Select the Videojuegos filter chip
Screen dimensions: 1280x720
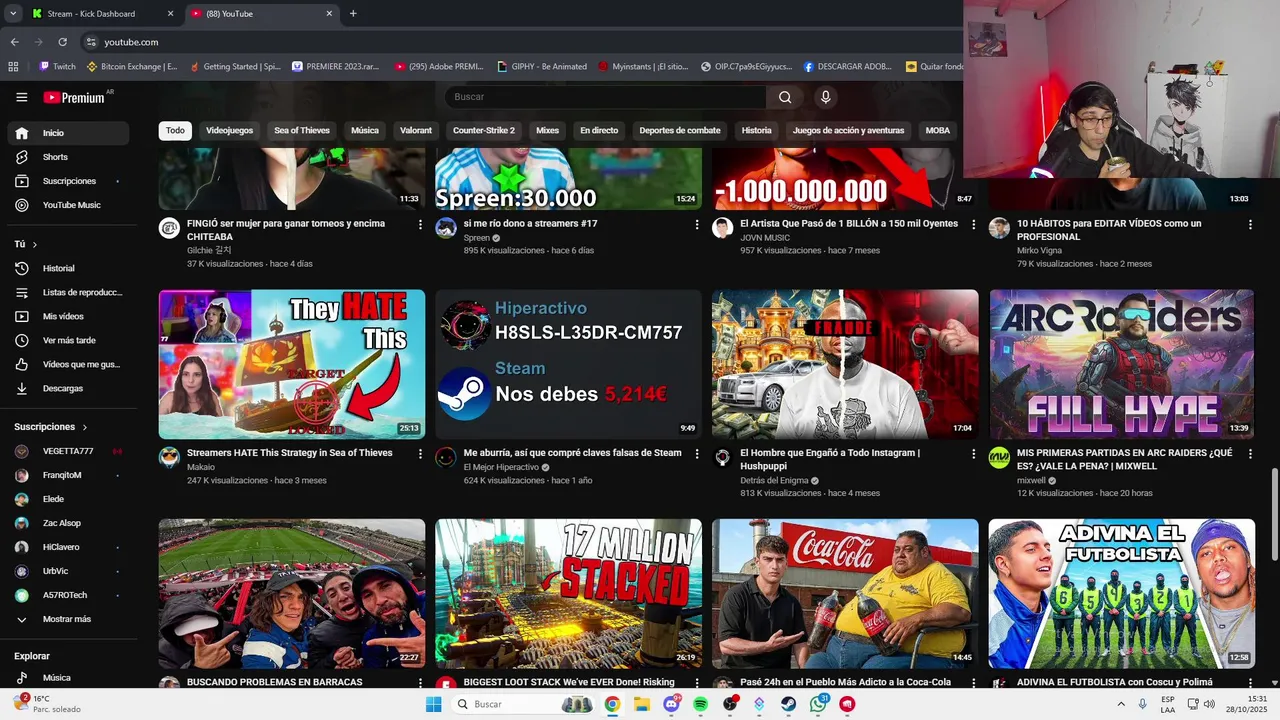[230, 130]
